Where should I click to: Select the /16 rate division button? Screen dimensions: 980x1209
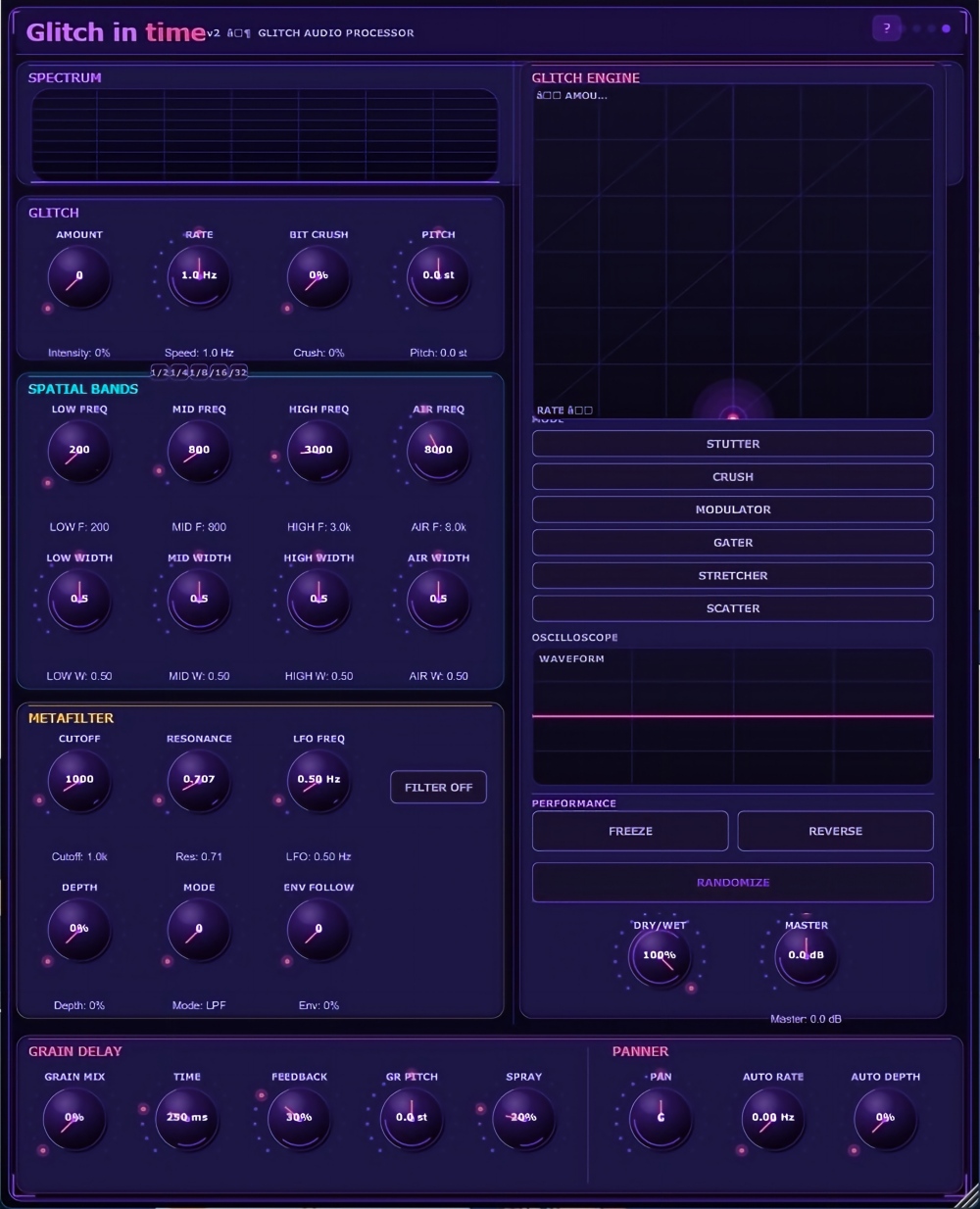(x=219, y=372)
